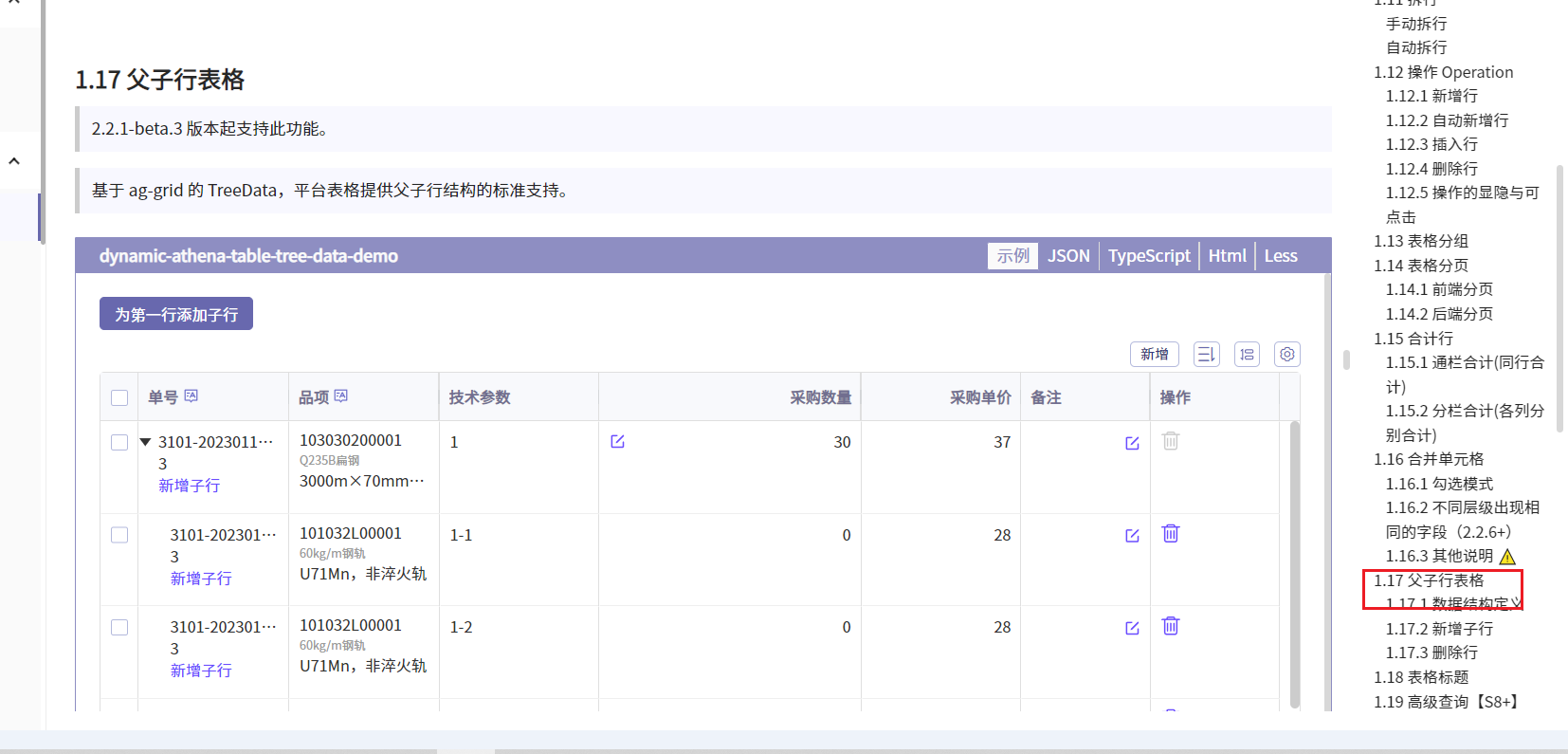Image resolution: width=1568 pixels, height=754 pixels.
Task: Switch to the 示例 tab
Action: tap(1012, 256)
